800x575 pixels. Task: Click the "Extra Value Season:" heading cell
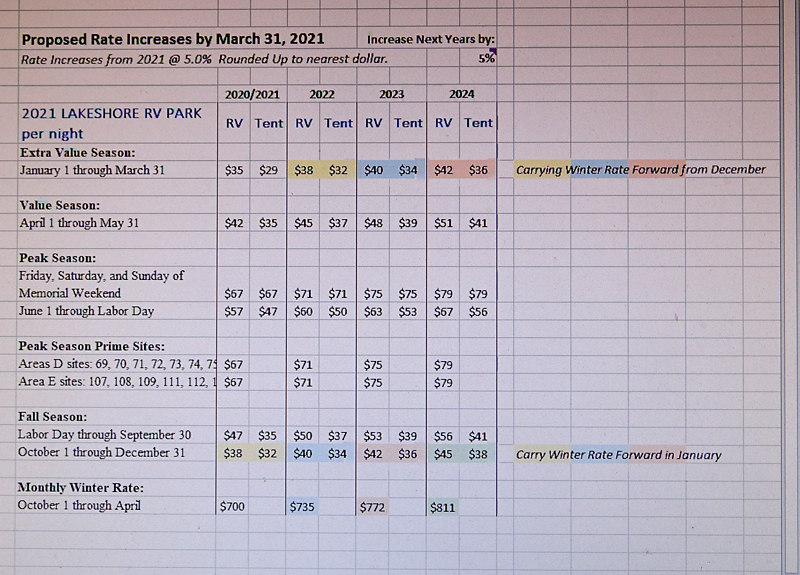click(x=77, y=152)
